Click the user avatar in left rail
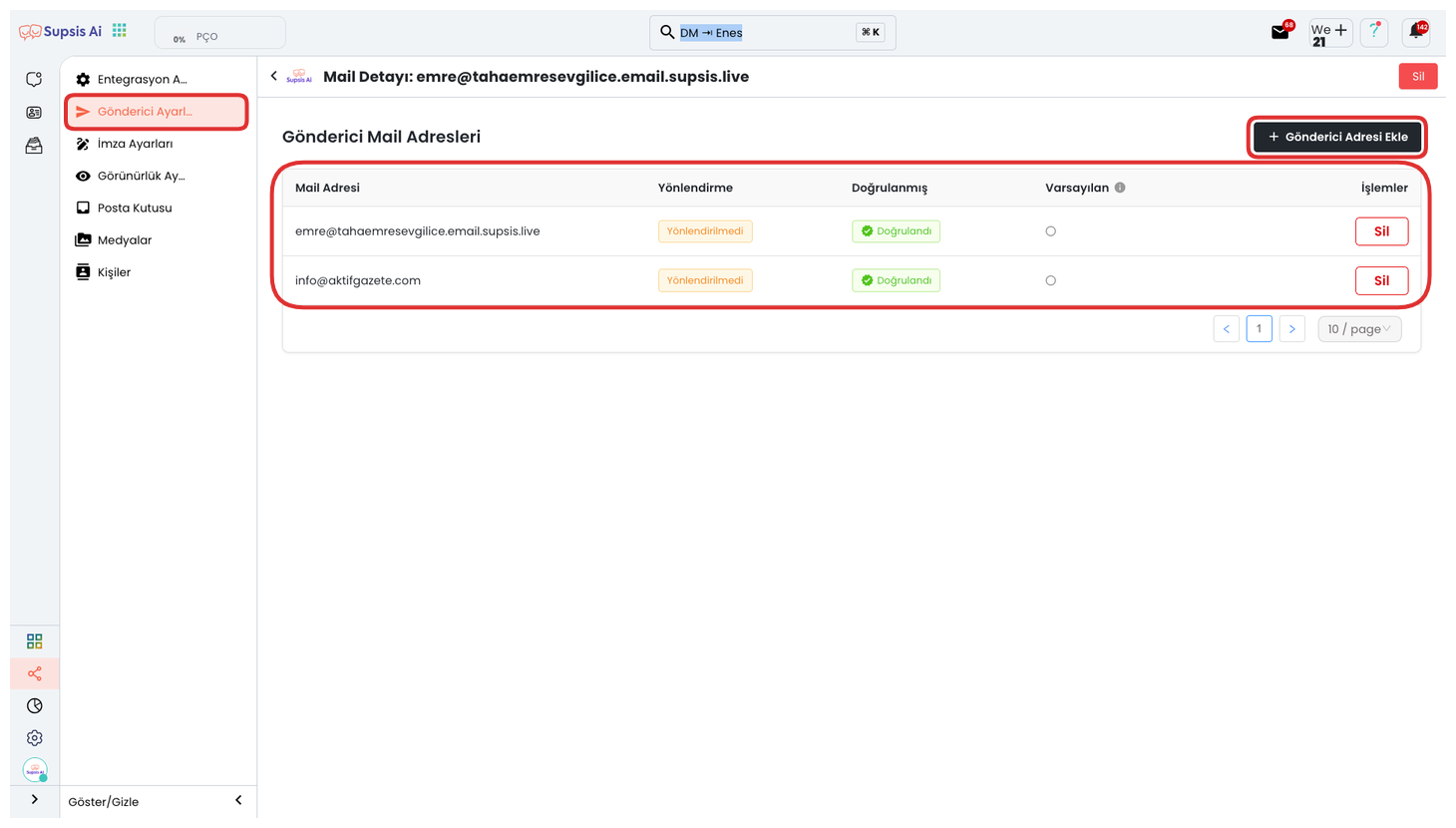The image size is (1456, 828). [35, 770]
